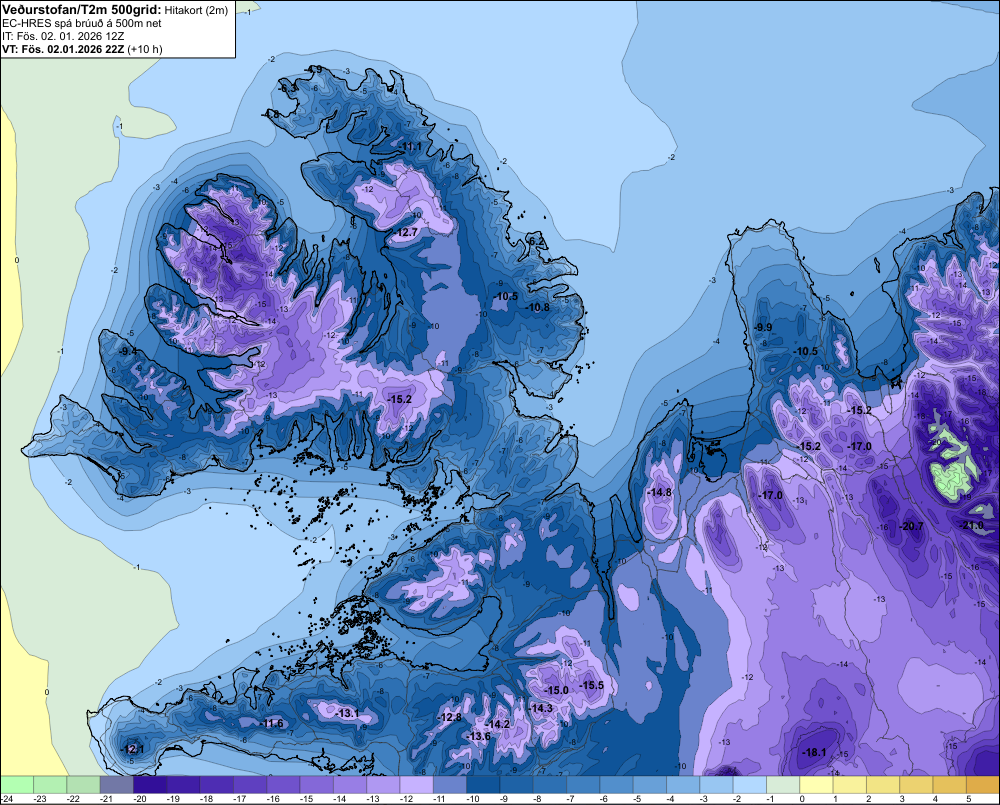Pick the legend swatch above the -12 label
The image size is (1000, 805).
point(416,785)
